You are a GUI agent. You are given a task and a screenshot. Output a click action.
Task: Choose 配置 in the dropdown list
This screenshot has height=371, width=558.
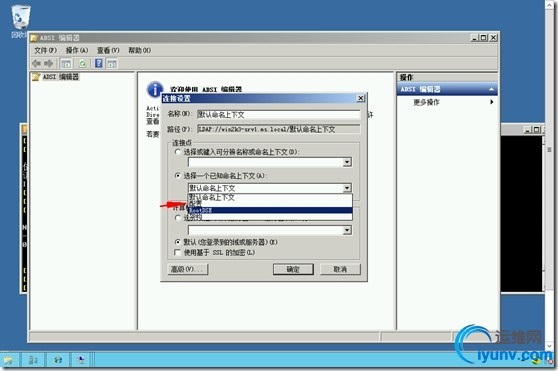tap(270, 203)
